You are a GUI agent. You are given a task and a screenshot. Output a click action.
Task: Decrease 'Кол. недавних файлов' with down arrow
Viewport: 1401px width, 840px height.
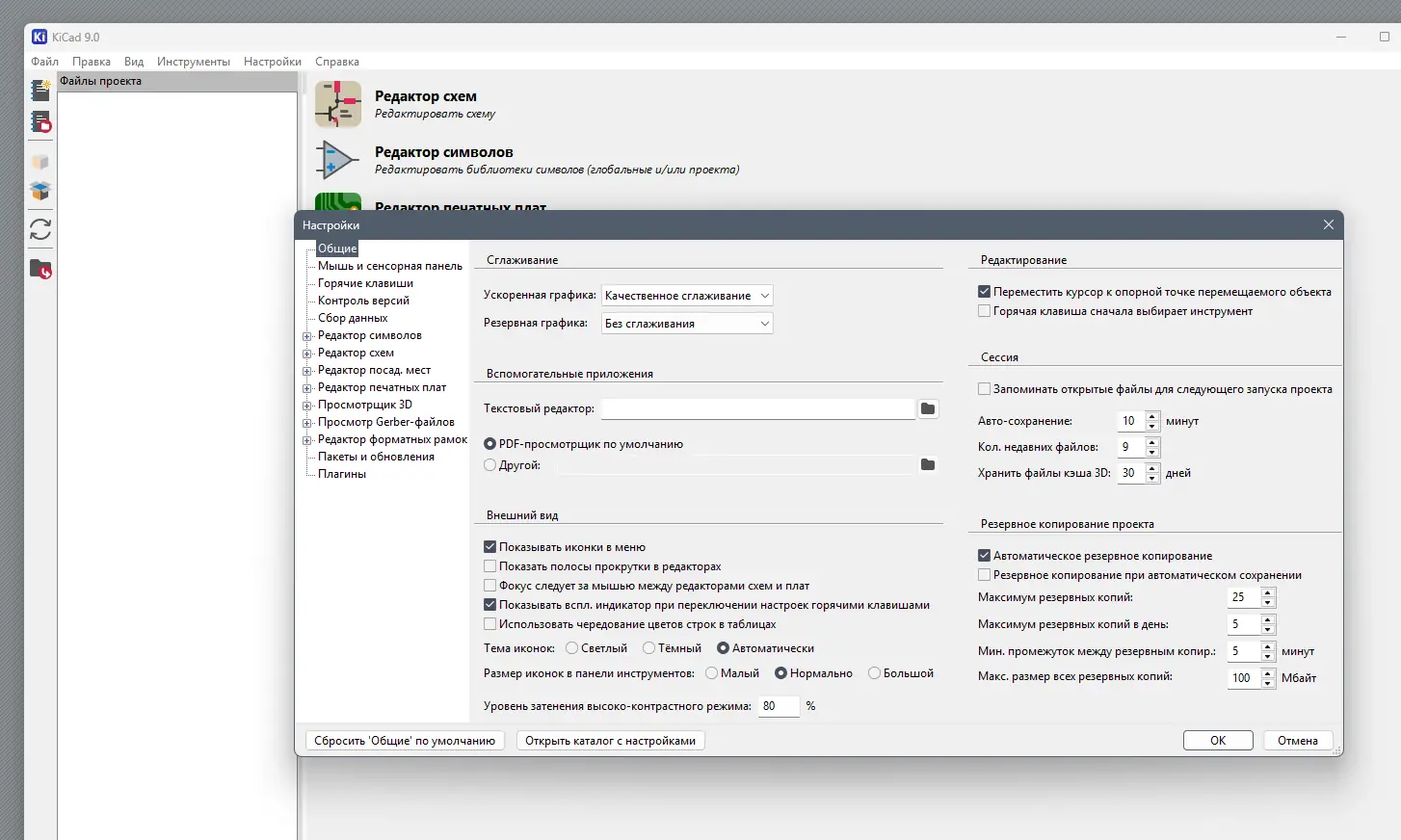pyautogui.click(x=1152, y=452)
